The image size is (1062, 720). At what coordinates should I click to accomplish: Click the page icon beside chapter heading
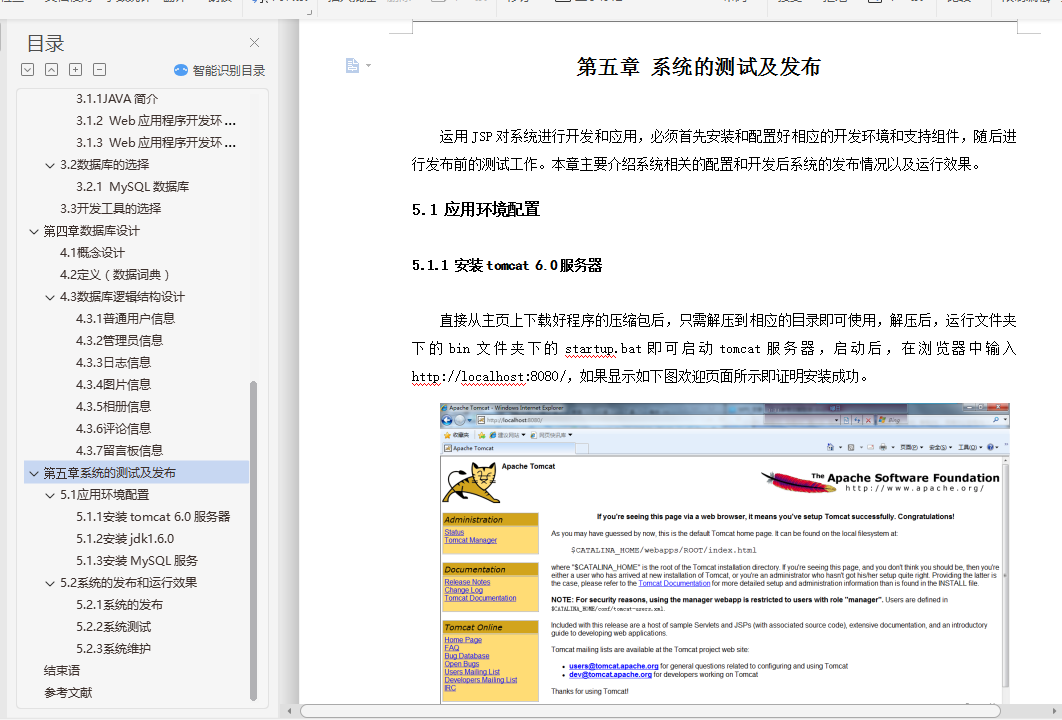coord(352,65)
